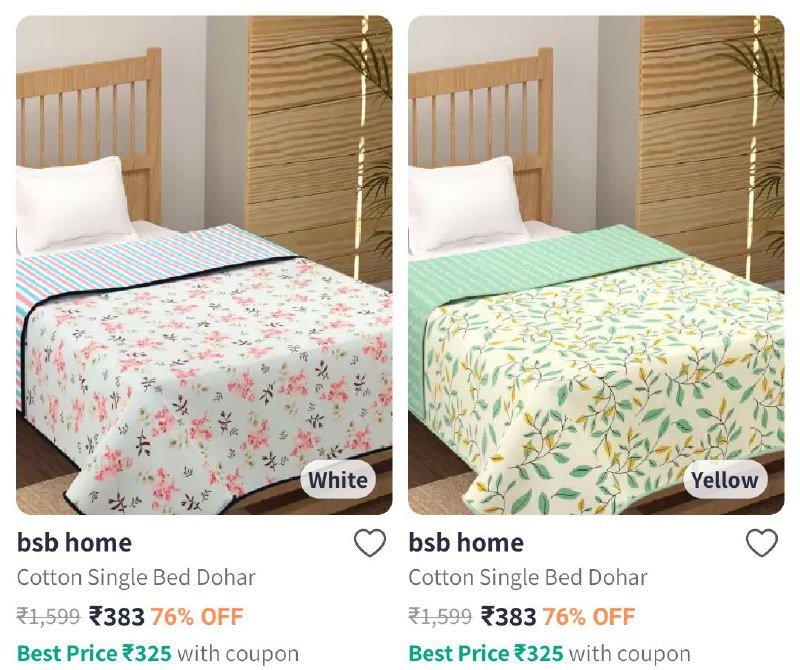Open the White floral dohar product image
This screenshot has width=800, height=670.
click(x=204, y=265)
